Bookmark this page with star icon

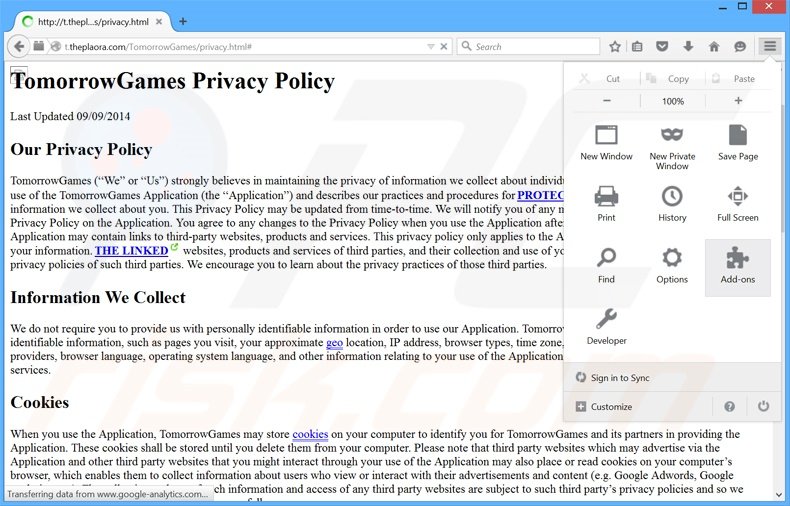point(615,46)
